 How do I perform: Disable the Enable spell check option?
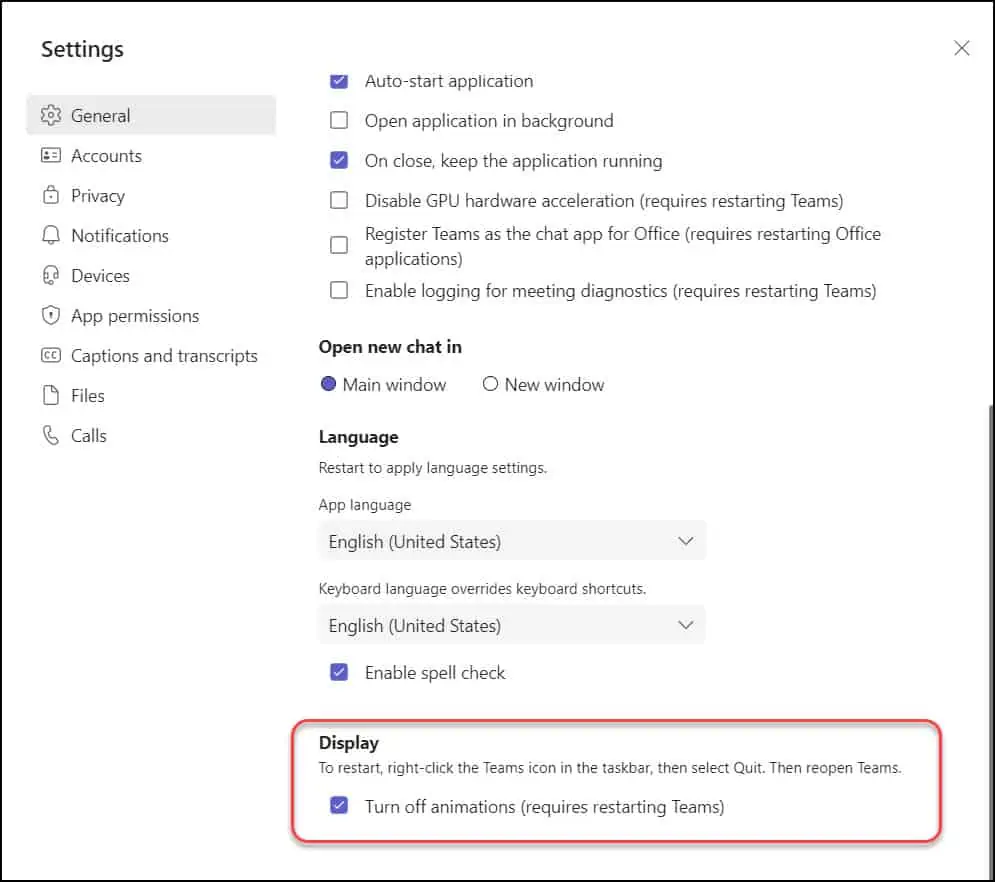point(339,673)
